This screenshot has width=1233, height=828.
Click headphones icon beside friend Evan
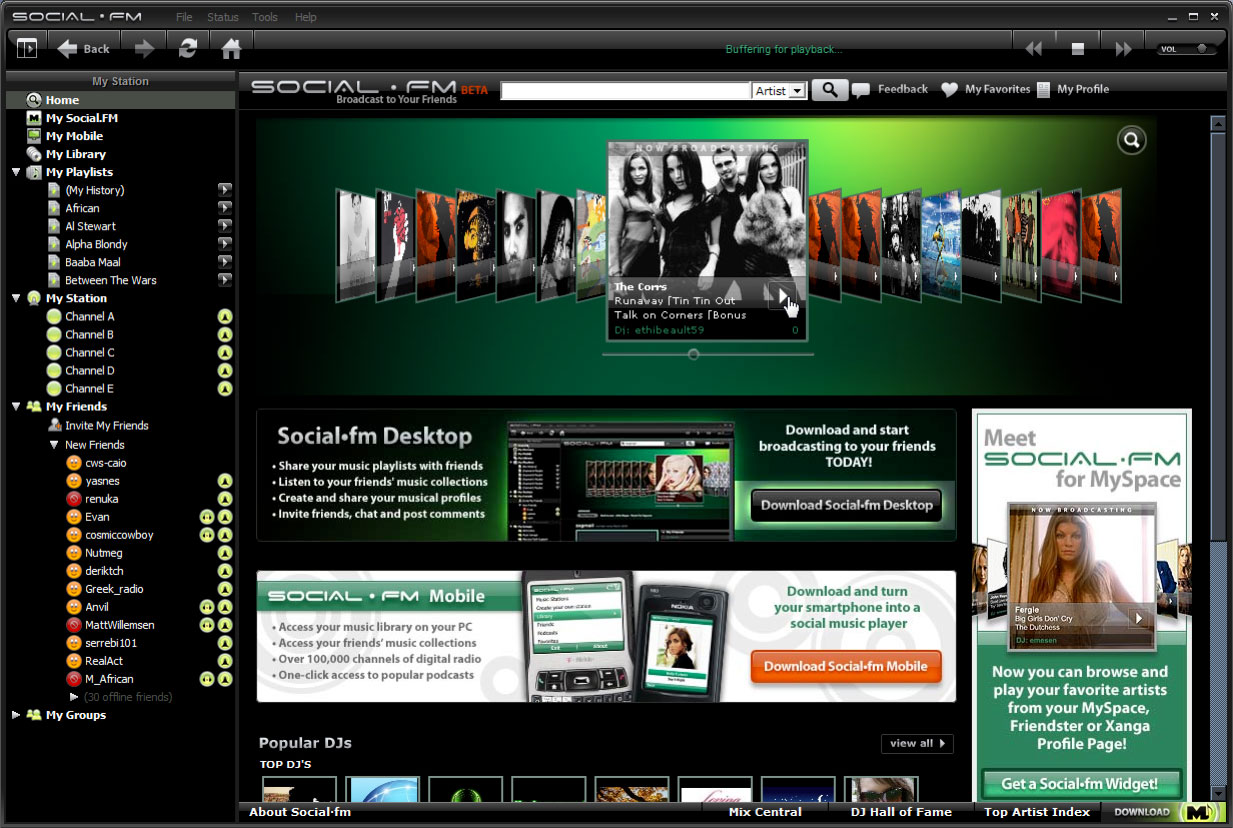click(207, 517)
